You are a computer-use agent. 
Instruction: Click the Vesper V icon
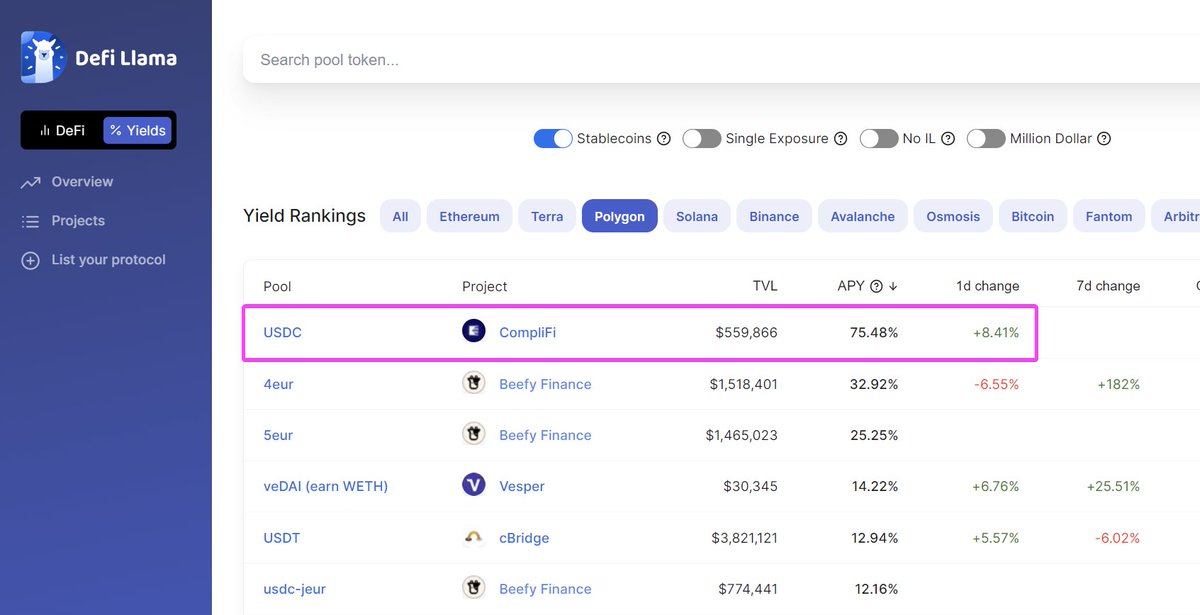tap(473, 486)
